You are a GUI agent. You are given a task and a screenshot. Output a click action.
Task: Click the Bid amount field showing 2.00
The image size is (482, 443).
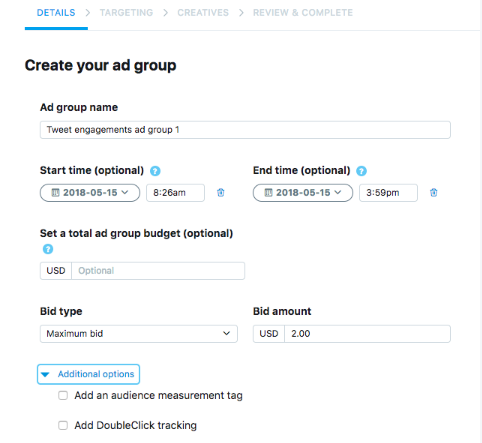367,334
